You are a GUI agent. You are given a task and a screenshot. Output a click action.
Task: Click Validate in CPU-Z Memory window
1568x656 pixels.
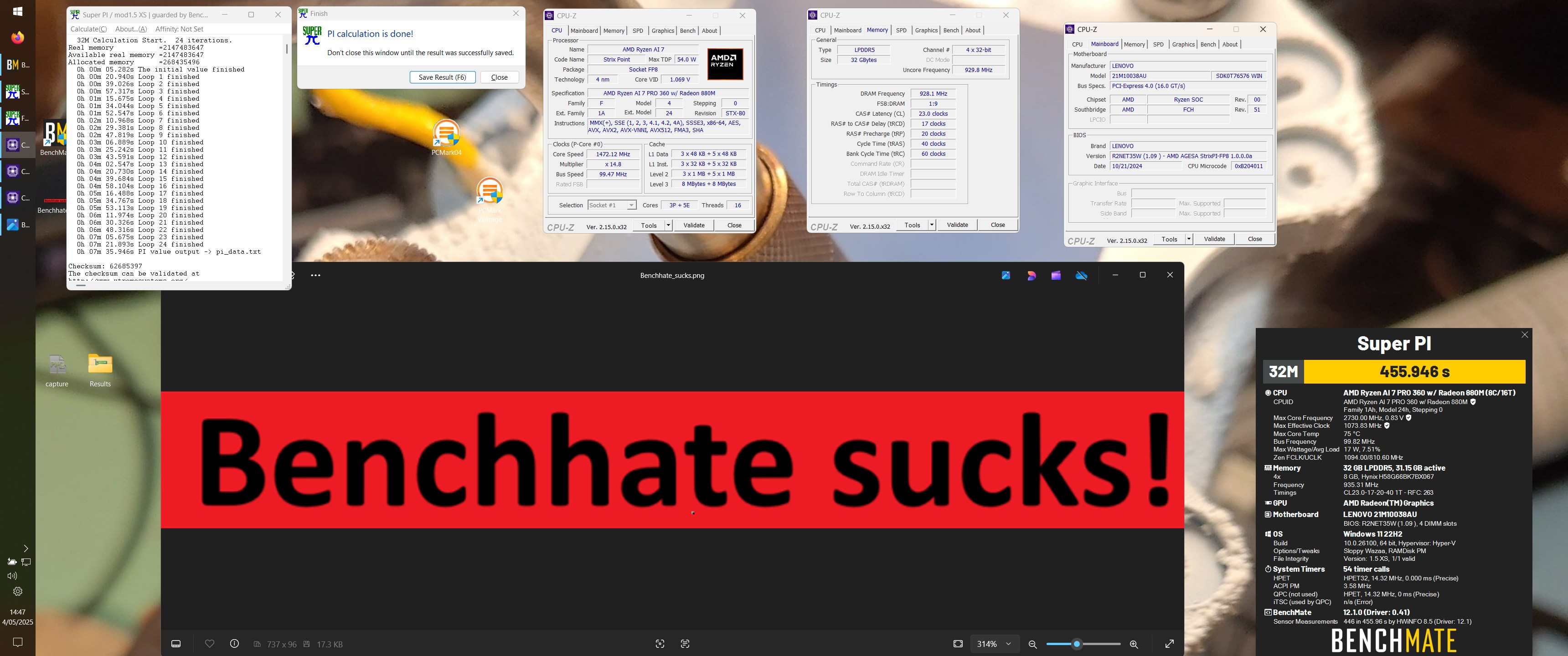(x=957, y=225)
